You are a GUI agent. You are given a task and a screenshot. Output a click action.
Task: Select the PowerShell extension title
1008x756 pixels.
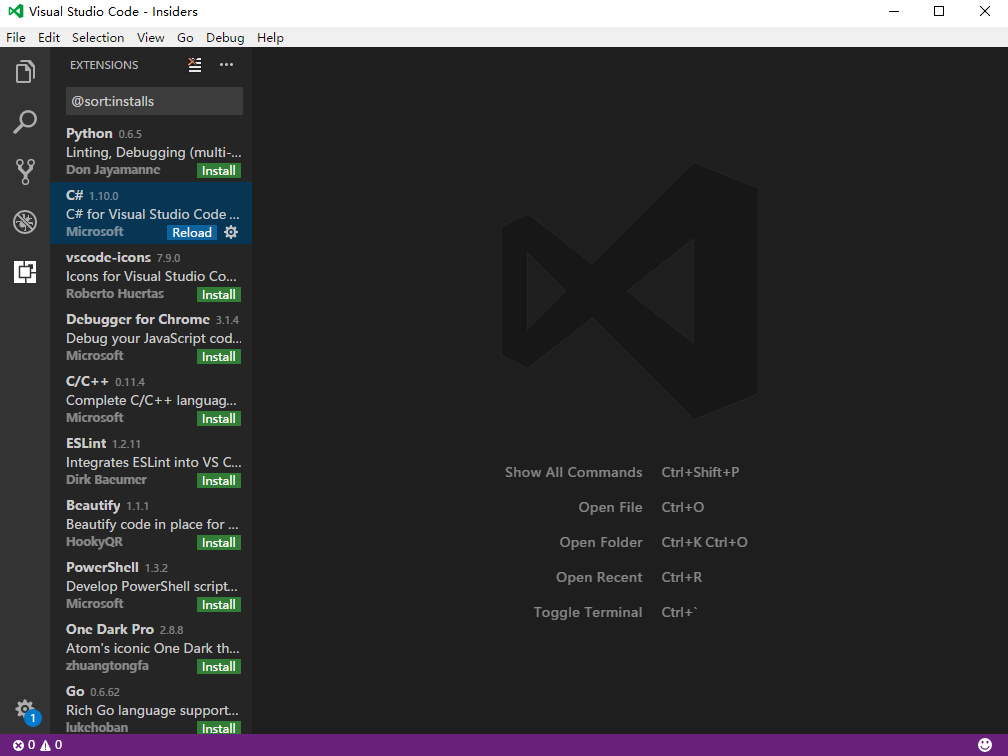(x=102, y=567)
